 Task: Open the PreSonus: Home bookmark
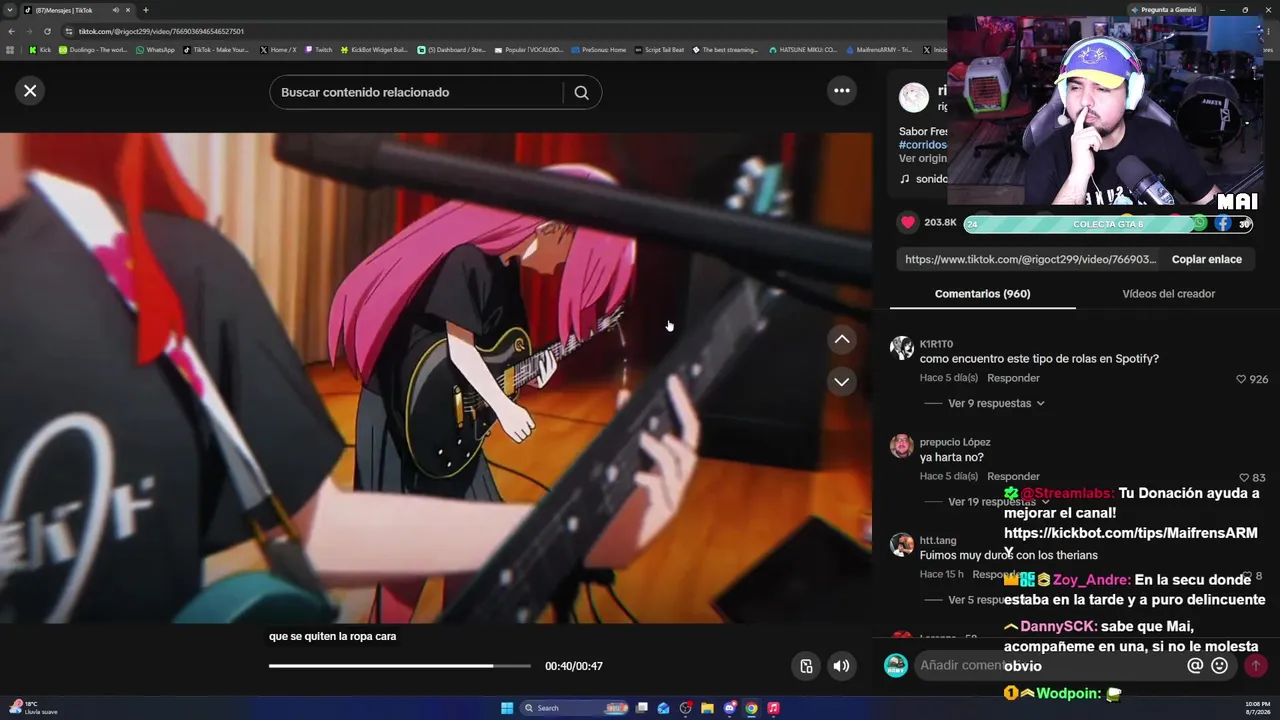click(598, 49)
